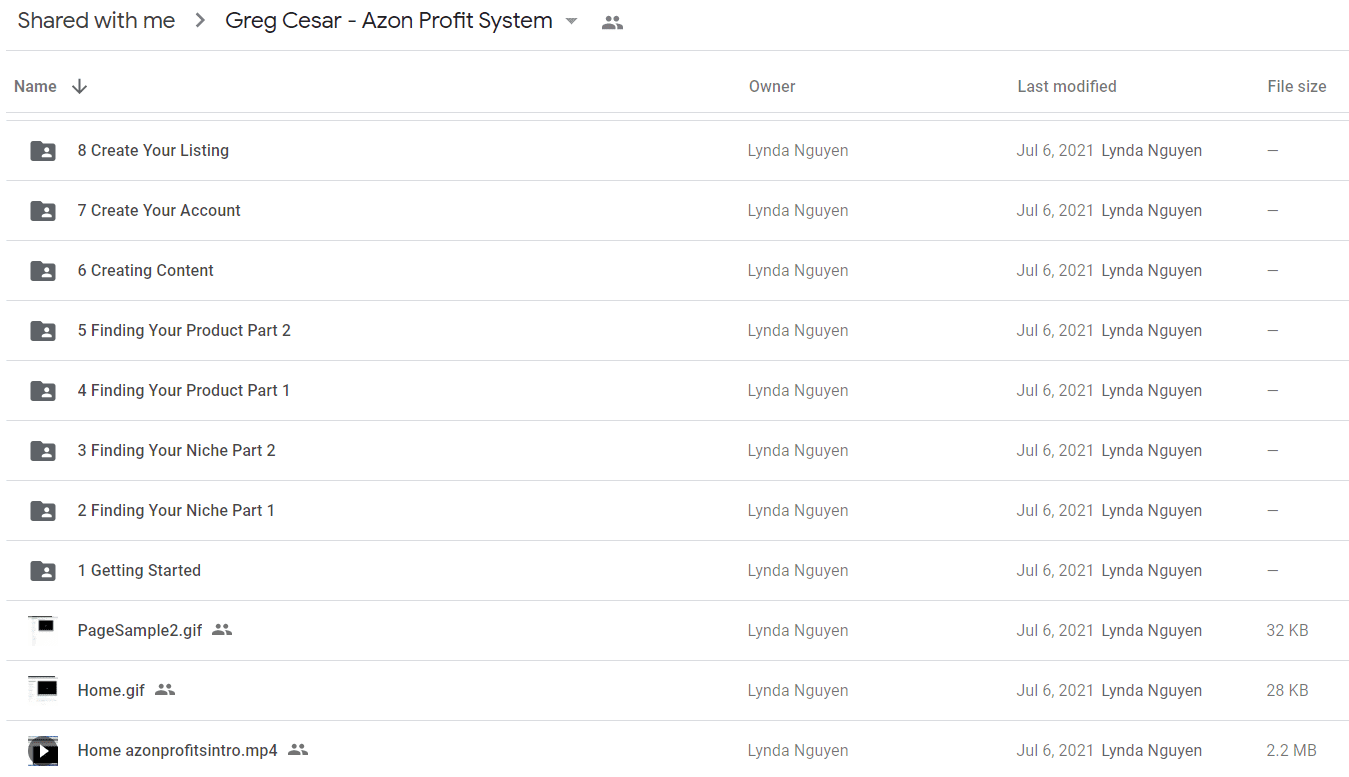The height and width of the screenshot is (777, 1349).
Task: Select the PageSample2.gif file name
Action: coord(140,630)
